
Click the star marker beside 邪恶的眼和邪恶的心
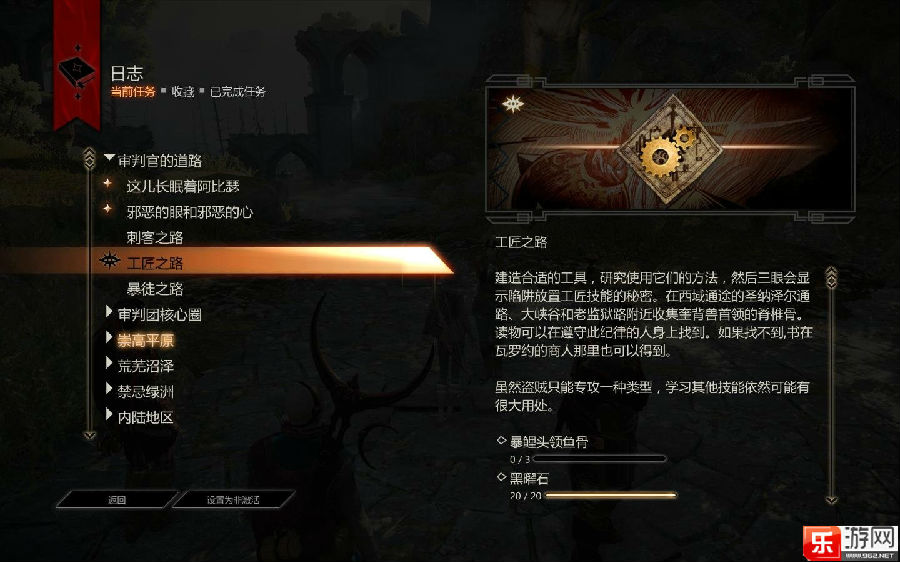pos(107,209)
